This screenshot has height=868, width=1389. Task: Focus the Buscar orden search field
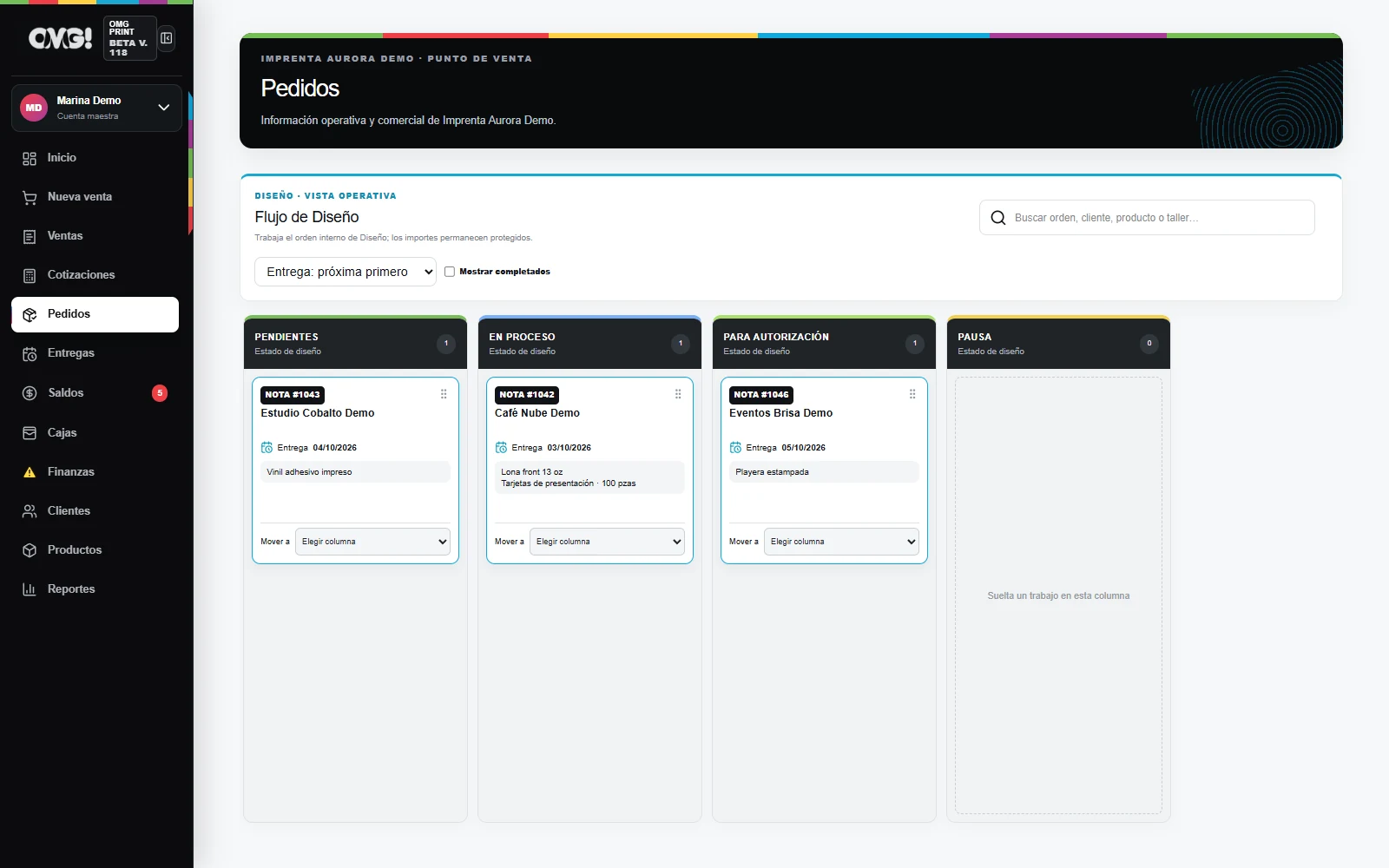coord(1147,218)
